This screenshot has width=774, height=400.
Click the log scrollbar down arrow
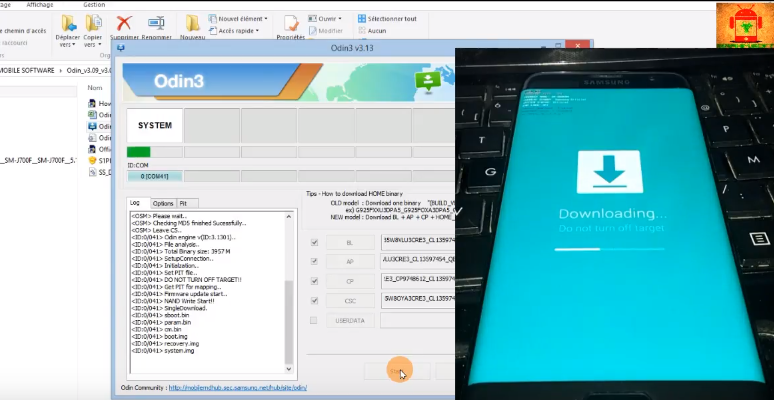click(289, 369)
